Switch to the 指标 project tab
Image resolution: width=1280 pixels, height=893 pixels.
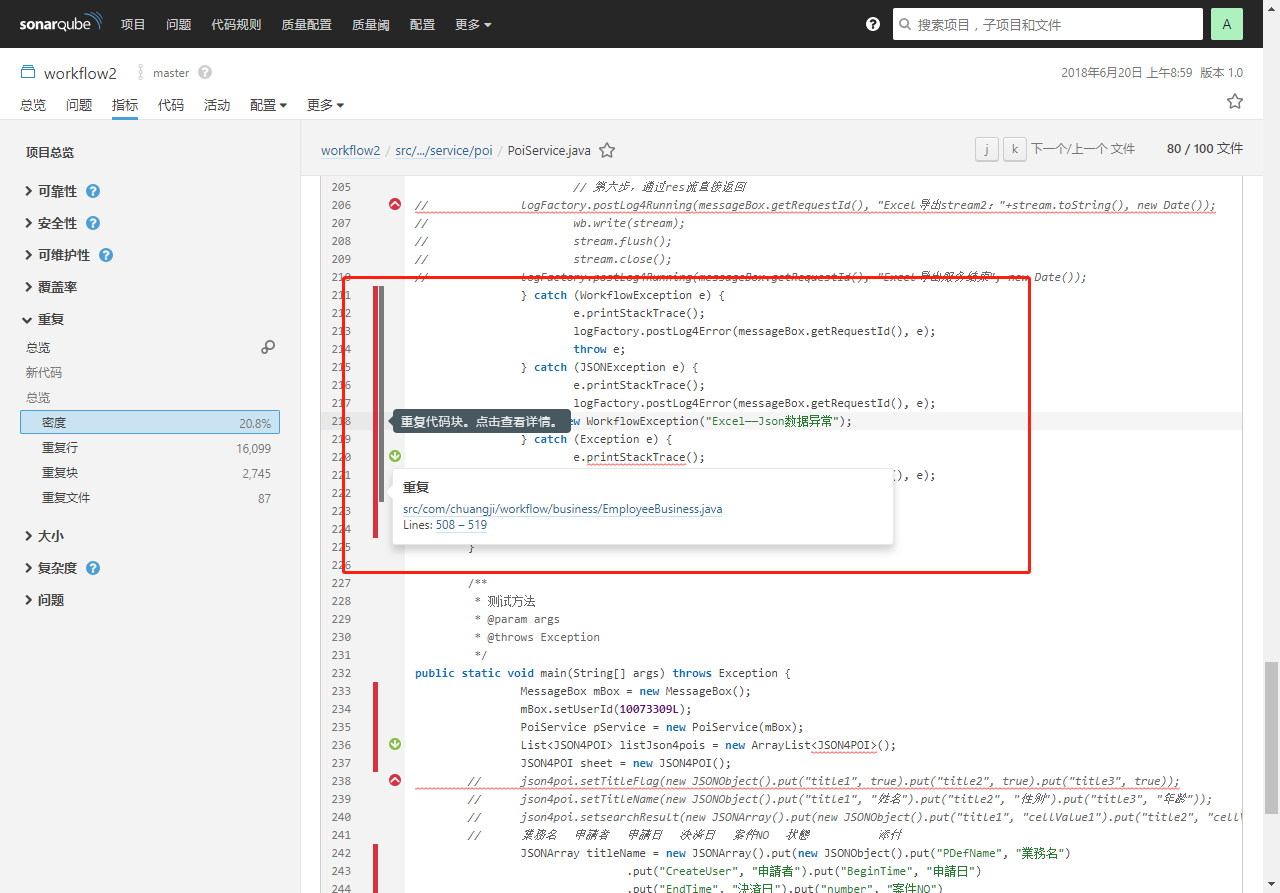tap(125, 105)
